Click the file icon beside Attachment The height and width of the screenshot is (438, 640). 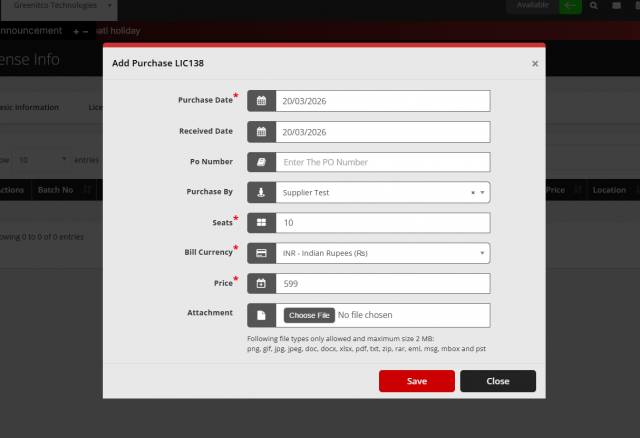coord(261,315)
